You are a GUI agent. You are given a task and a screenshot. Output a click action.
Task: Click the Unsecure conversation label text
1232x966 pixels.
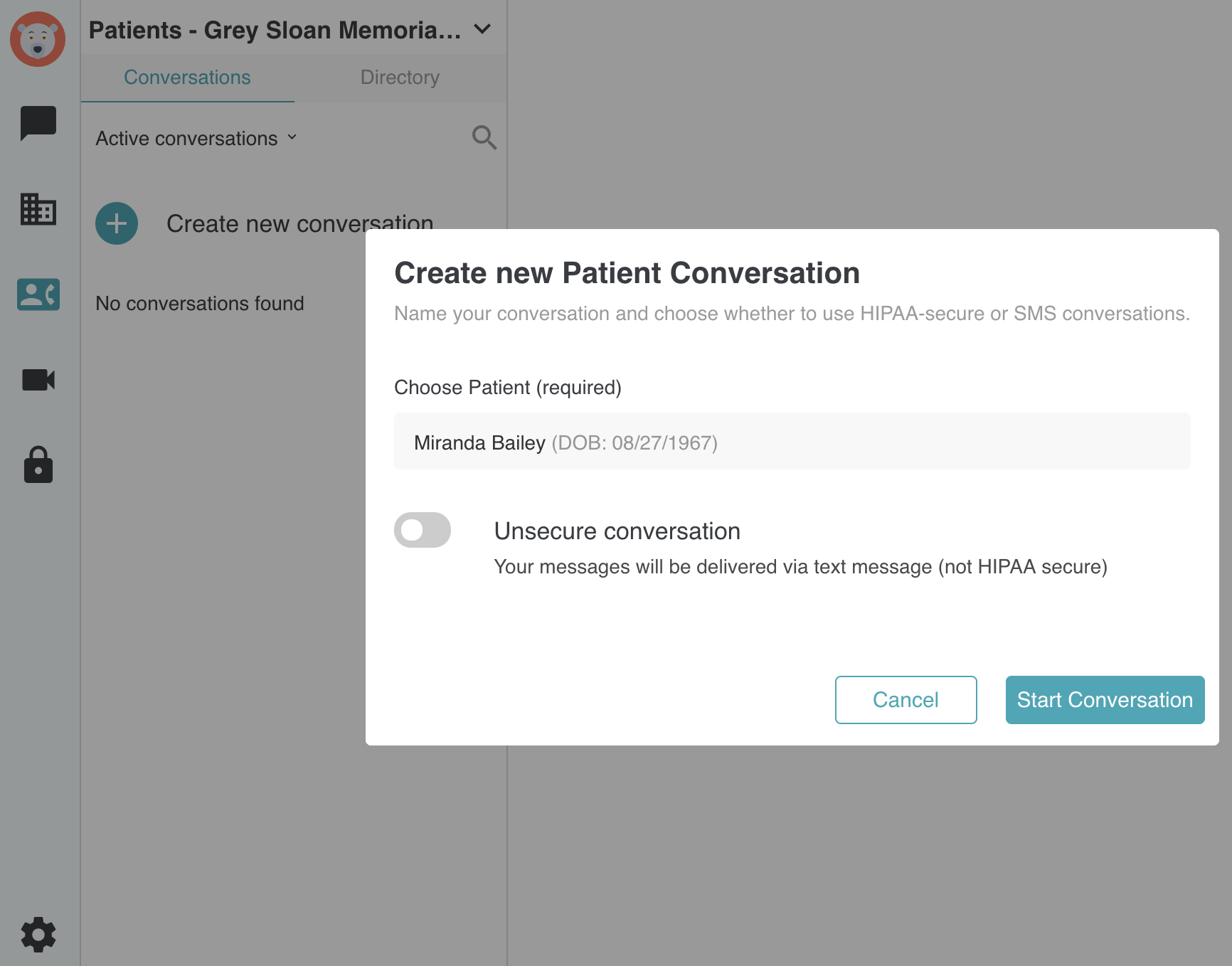[617, 531]
